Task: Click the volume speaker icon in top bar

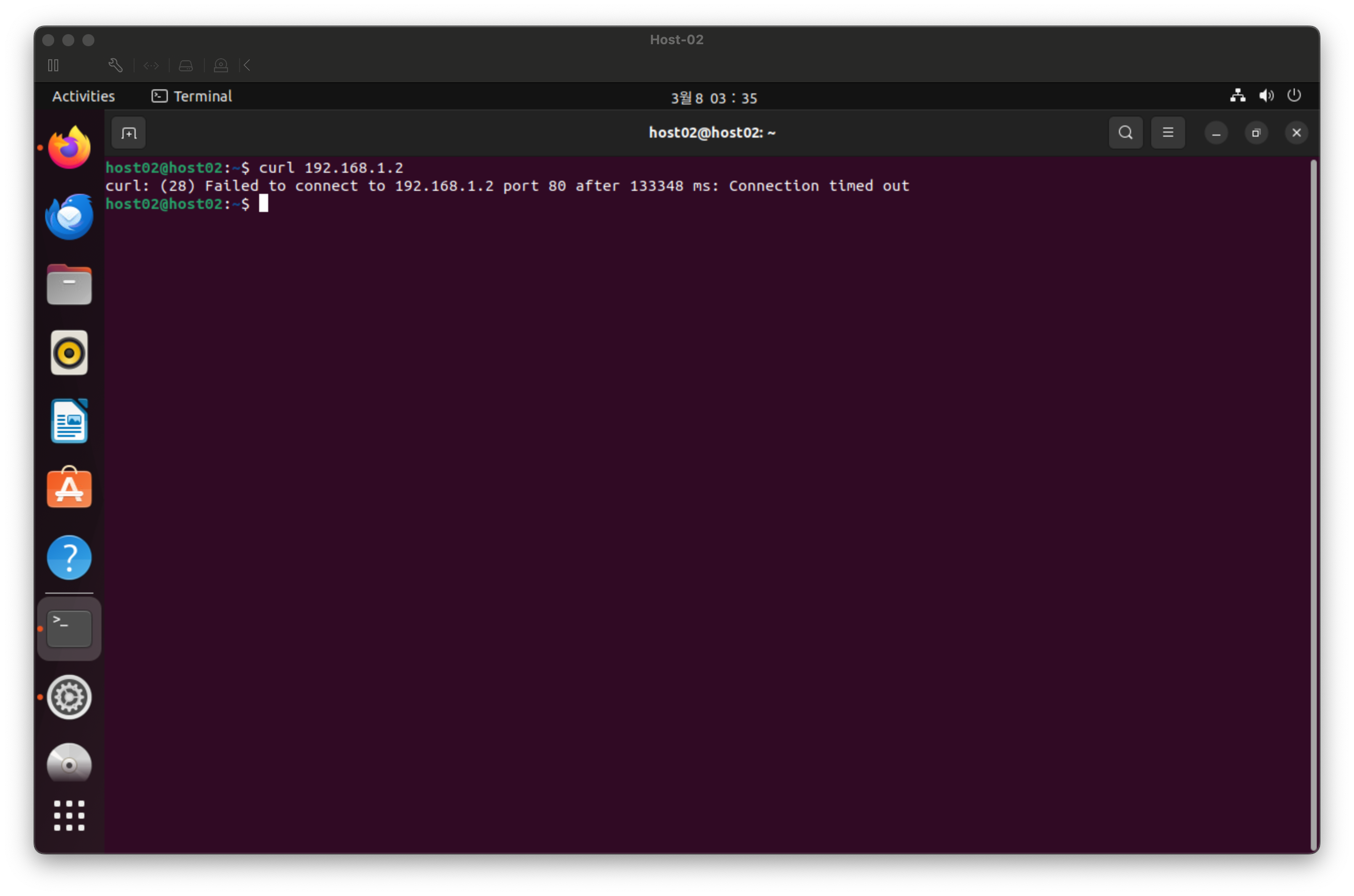Action: tap(1266, 95)
